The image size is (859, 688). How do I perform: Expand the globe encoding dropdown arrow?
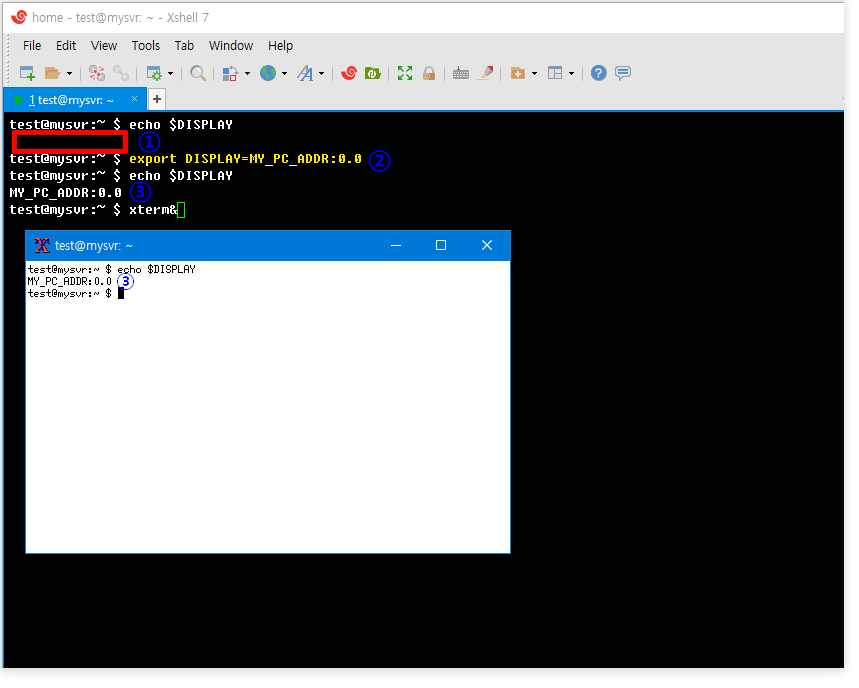[284, 73]
